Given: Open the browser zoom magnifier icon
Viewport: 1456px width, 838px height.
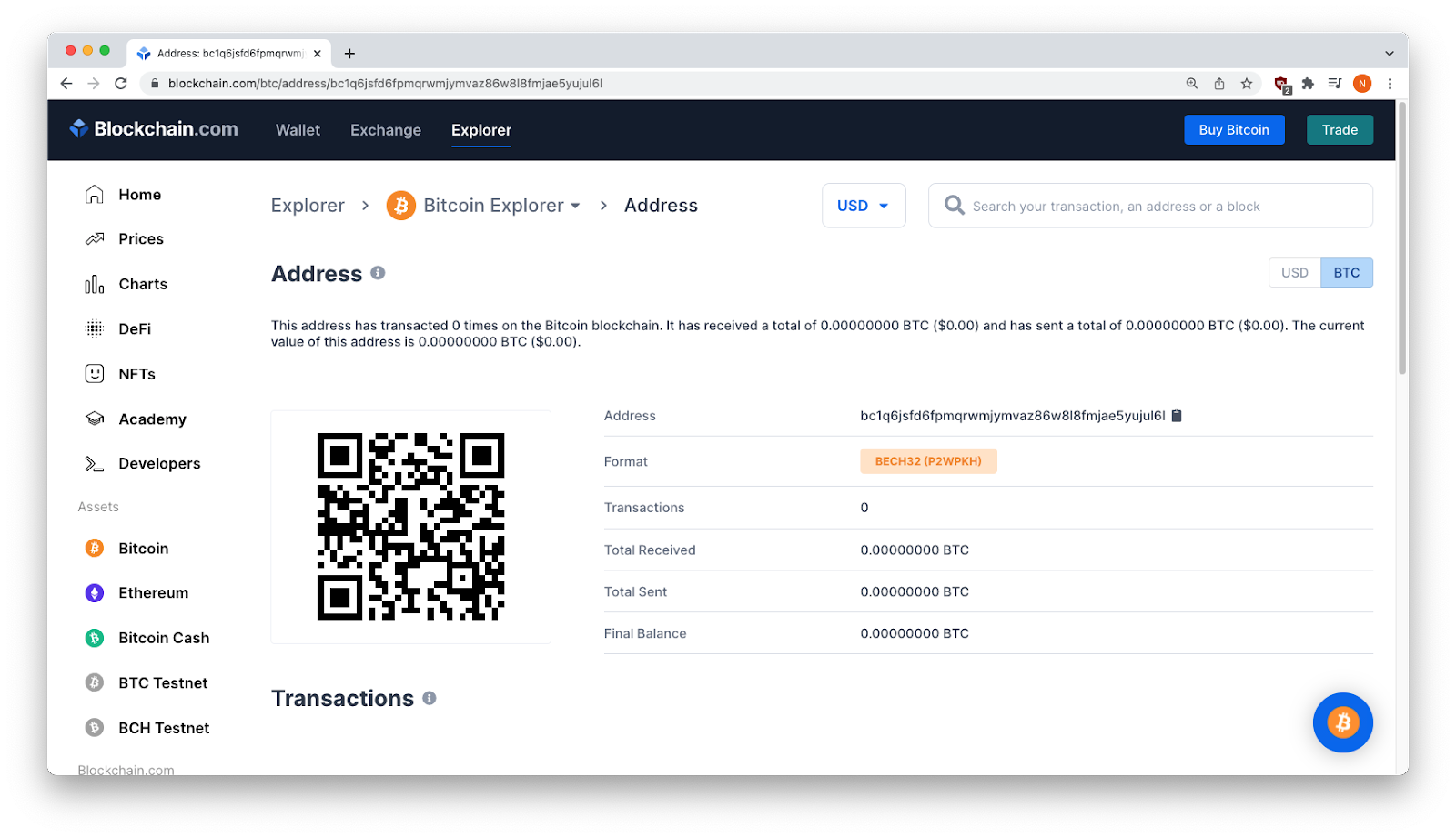Looking at the screenshot, I should pyautogui.click(x=1192, y=83).
